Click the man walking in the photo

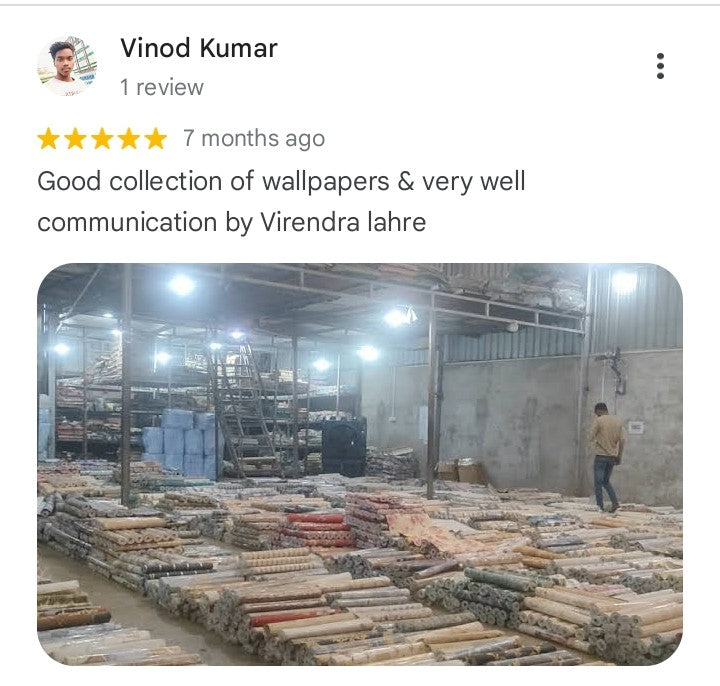tap(607, 457)
